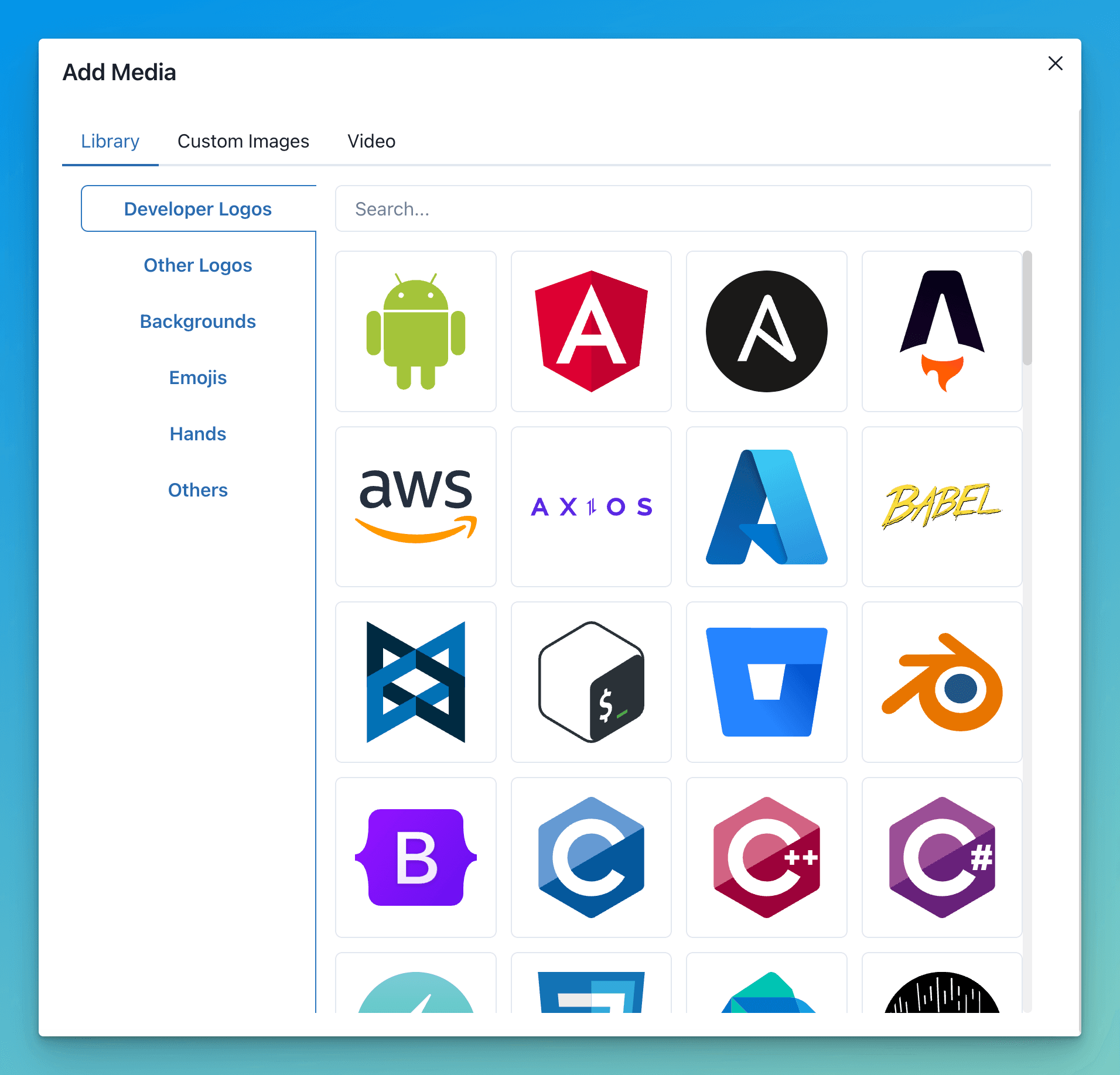Select the Android robot logo
The image size is (1120, 1075).
click(x=416, y=331)
